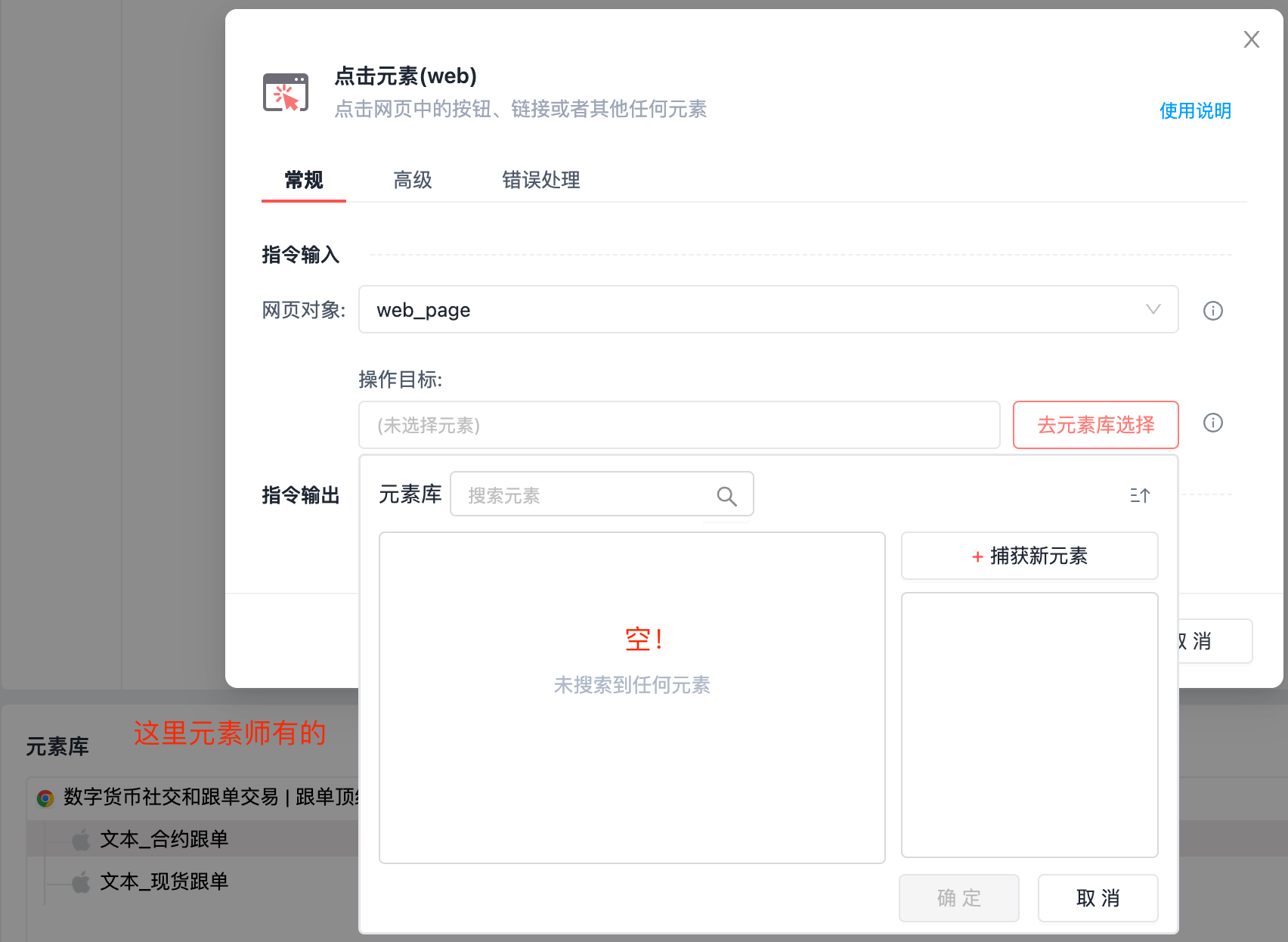The width and height of the screenshot is (1288, 942).
Task: Open the 错误处理 tab
Action: coord(541,180)
